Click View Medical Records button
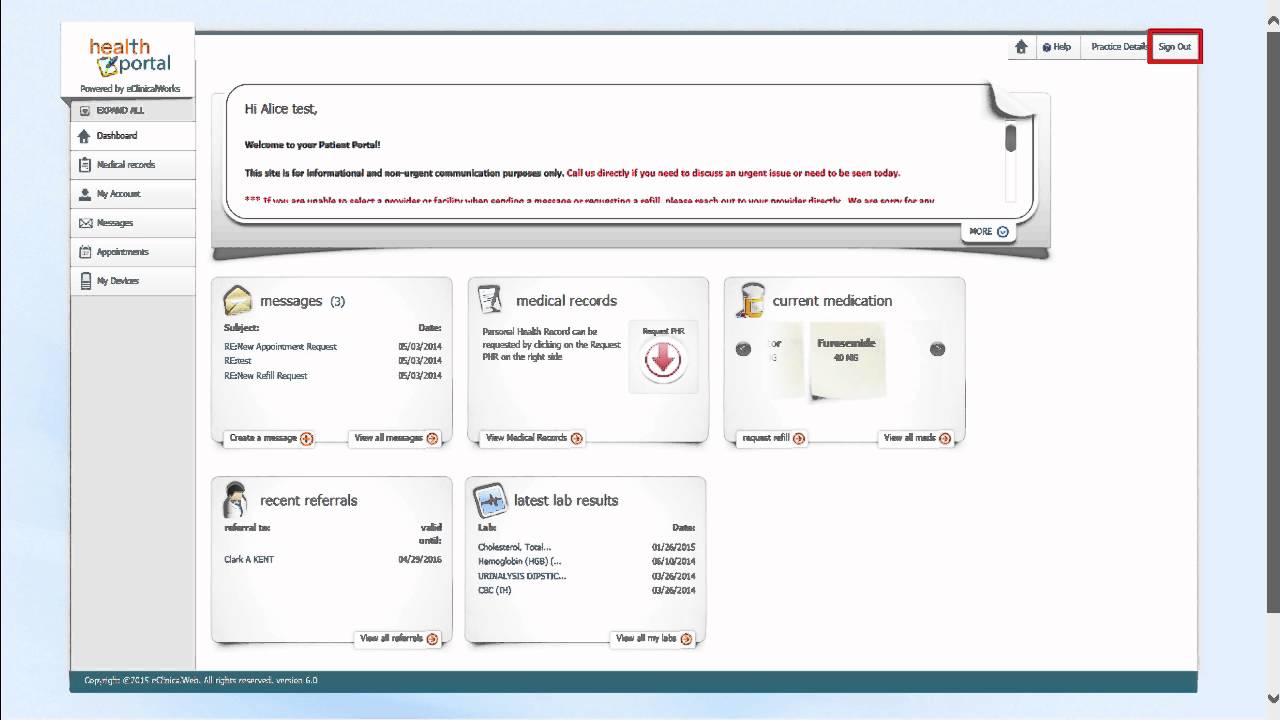 (533, 438)
